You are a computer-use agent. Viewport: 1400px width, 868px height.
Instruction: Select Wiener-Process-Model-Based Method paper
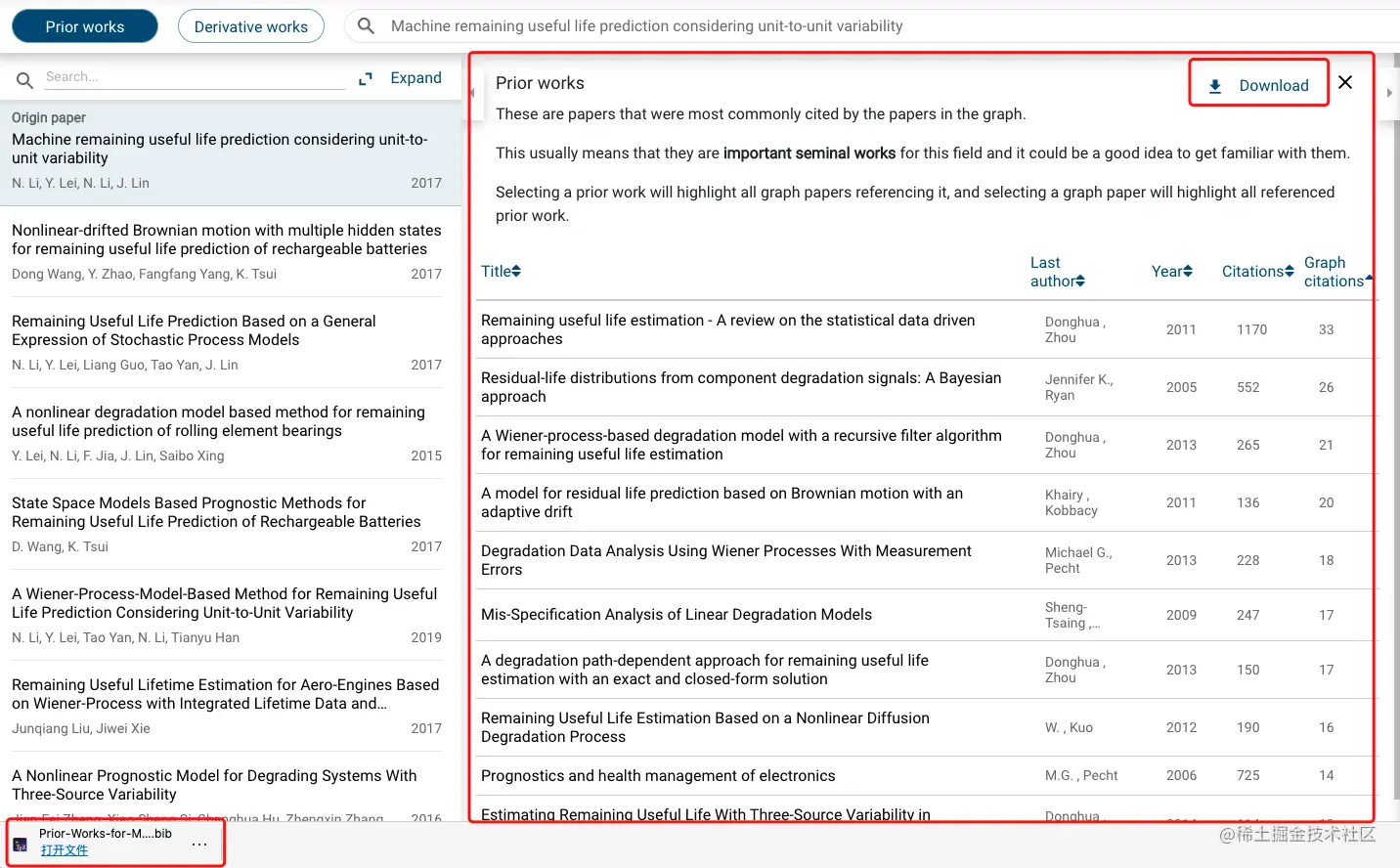(227, 615)
